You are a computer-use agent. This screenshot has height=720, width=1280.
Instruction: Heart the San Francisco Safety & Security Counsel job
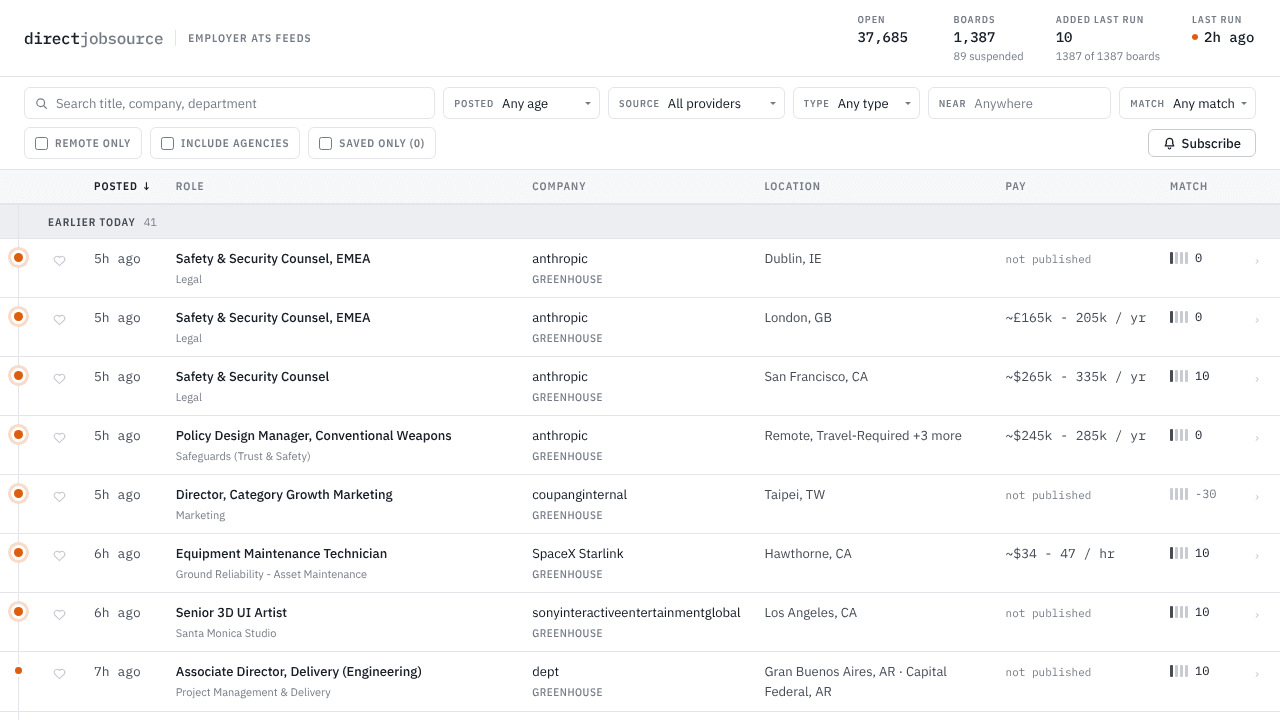[59, 378]
